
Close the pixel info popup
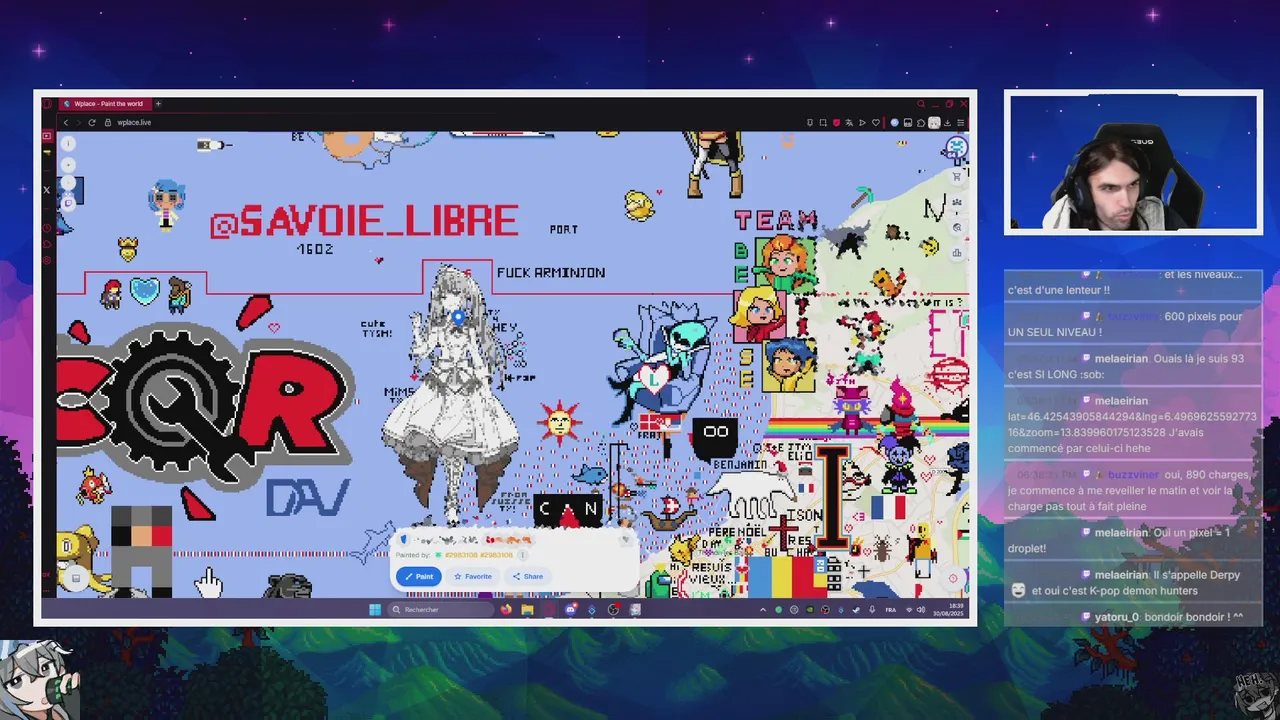click(626, 539)
